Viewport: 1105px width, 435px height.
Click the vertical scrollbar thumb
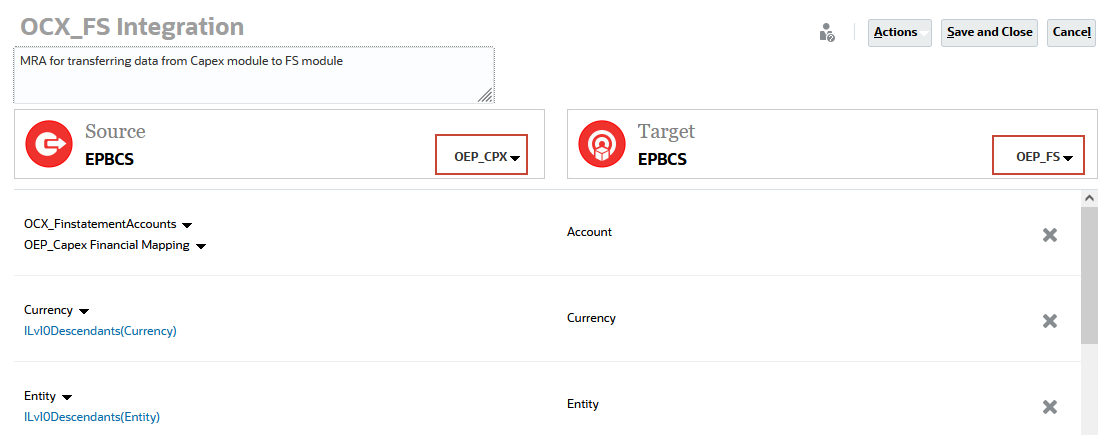click(x=1089, y=276)
